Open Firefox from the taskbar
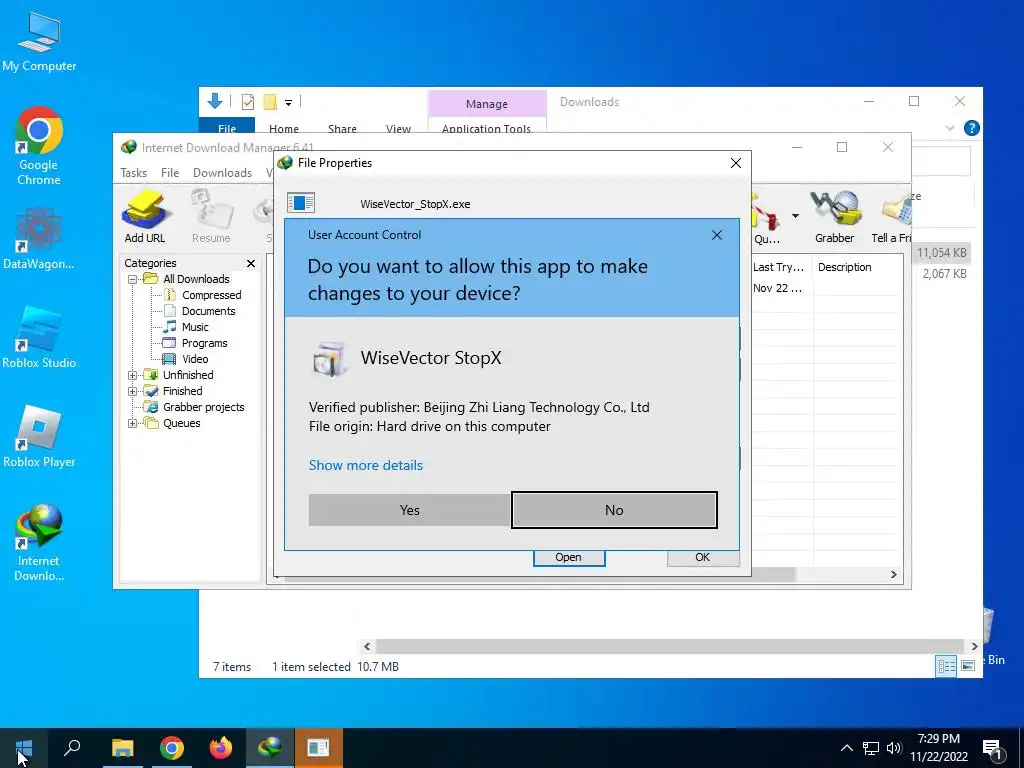This screenshot has width=1024, height=768. [x=221, y=748]
